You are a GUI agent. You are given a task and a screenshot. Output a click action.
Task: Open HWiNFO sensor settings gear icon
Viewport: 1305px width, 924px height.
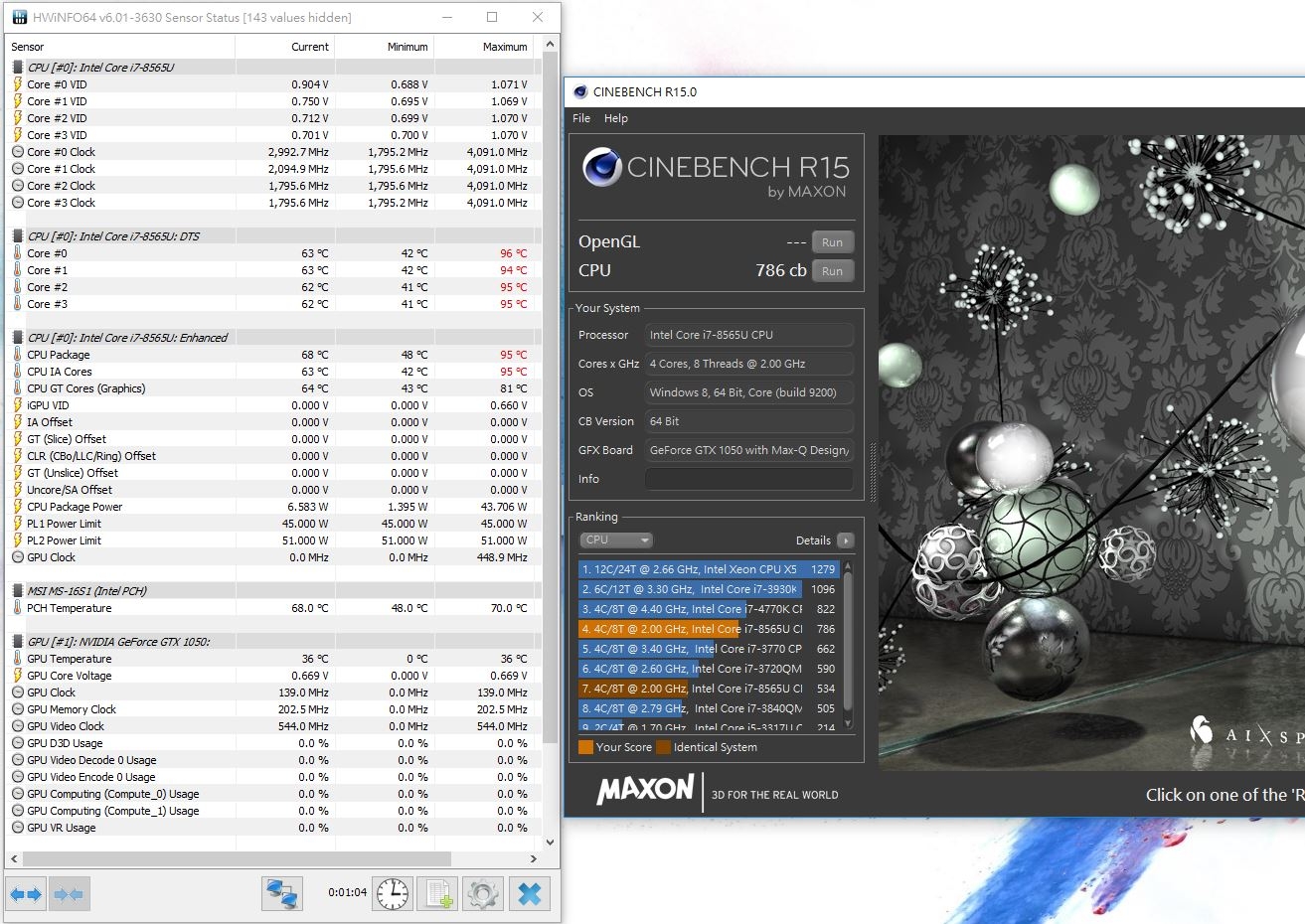(483, 894)
